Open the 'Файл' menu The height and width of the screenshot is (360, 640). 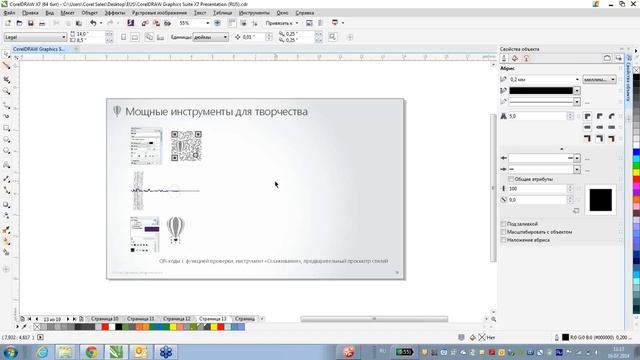[x=9, y=13]
